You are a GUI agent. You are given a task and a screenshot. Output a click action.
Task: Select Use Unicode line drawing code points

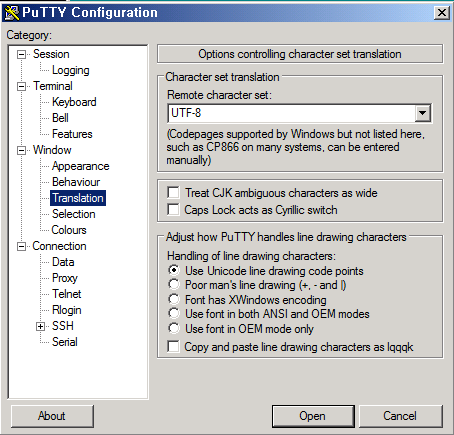pos(174,270)
